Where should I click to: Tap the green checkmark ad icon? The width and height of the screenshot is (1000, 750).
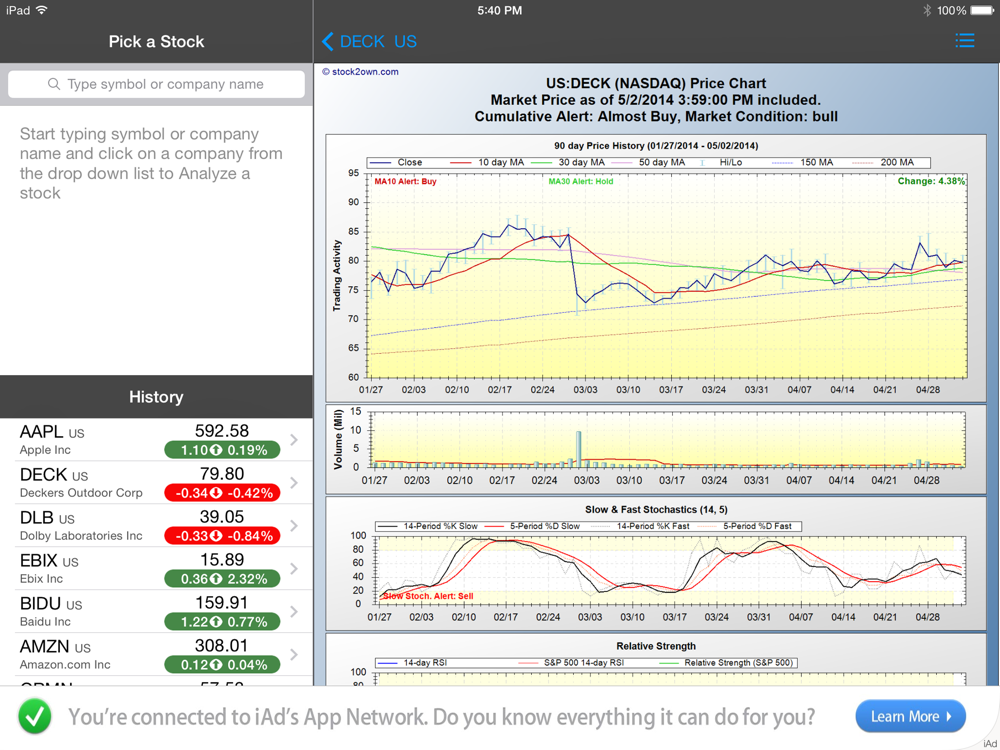pyautogui.click(x=35, y=717)
